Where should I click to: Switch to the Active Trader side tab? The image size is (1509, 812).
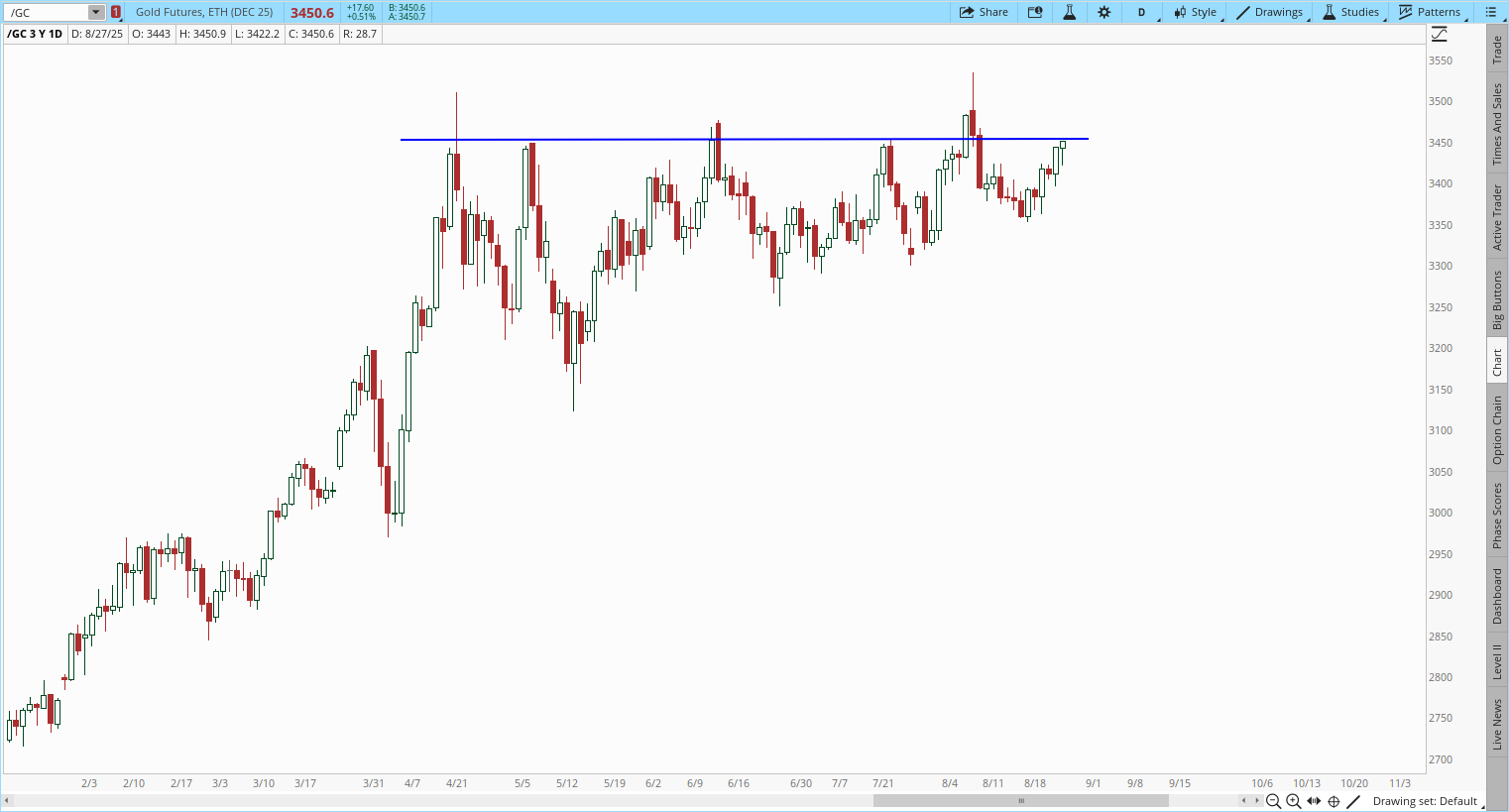point(1497,217)
